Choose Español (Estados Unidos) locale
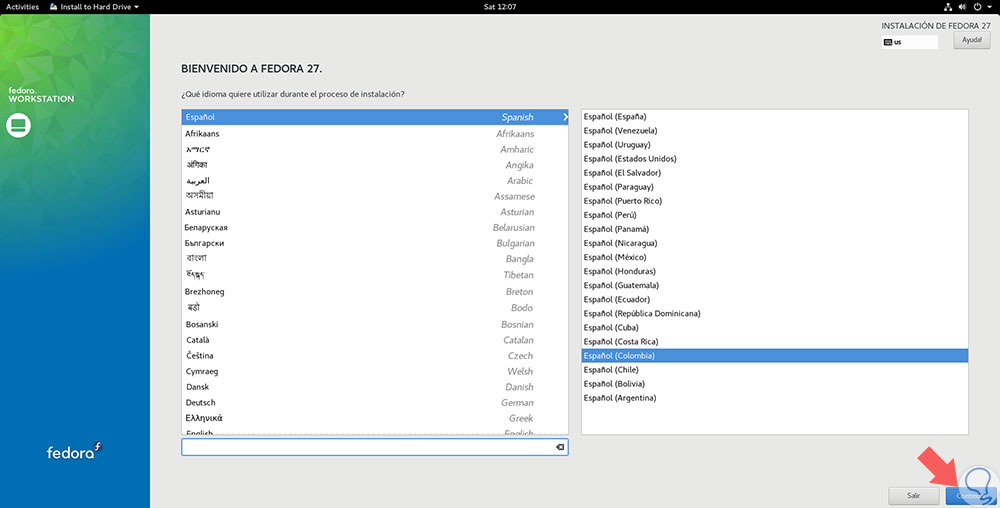 [x=775, y=159]
